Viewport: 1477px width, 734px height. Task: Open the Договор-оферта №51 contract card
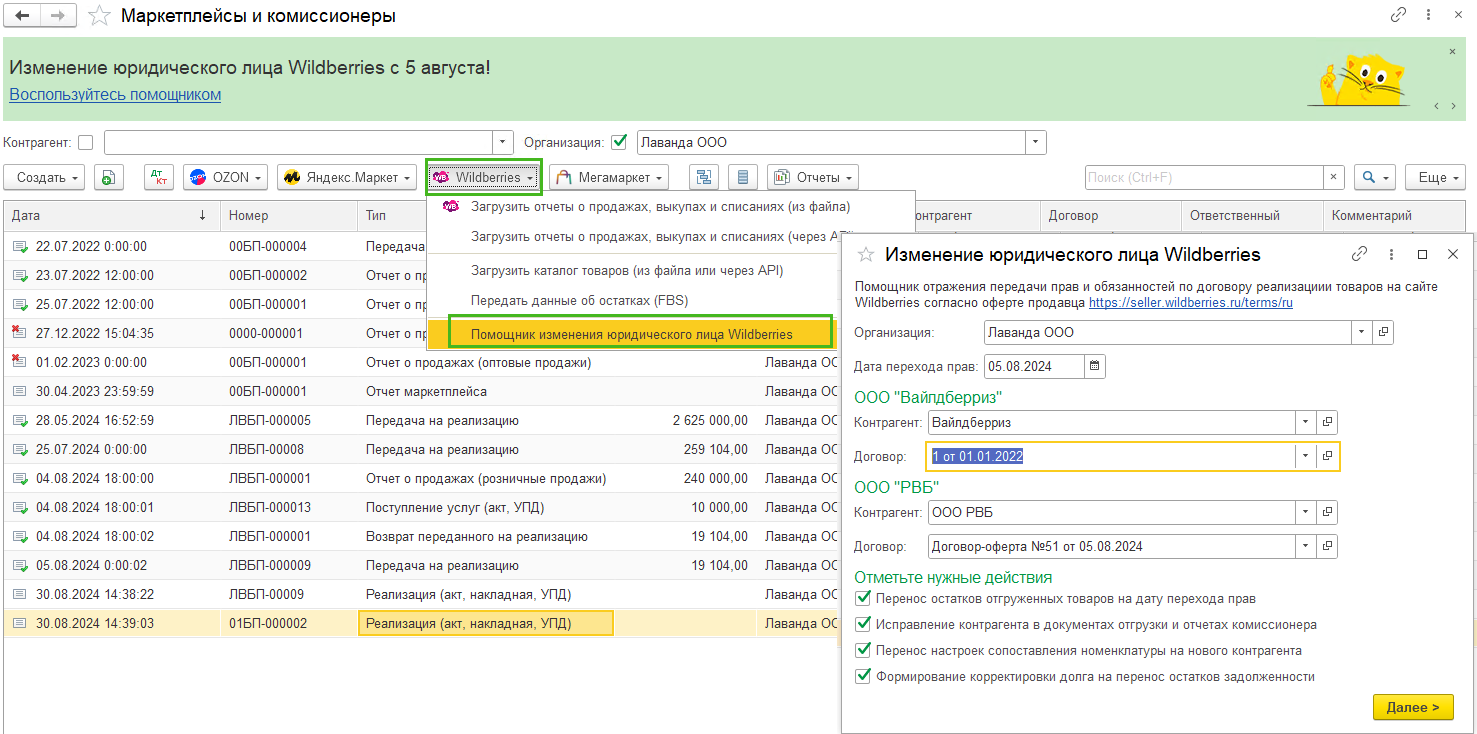click(x=1327, y=547)
